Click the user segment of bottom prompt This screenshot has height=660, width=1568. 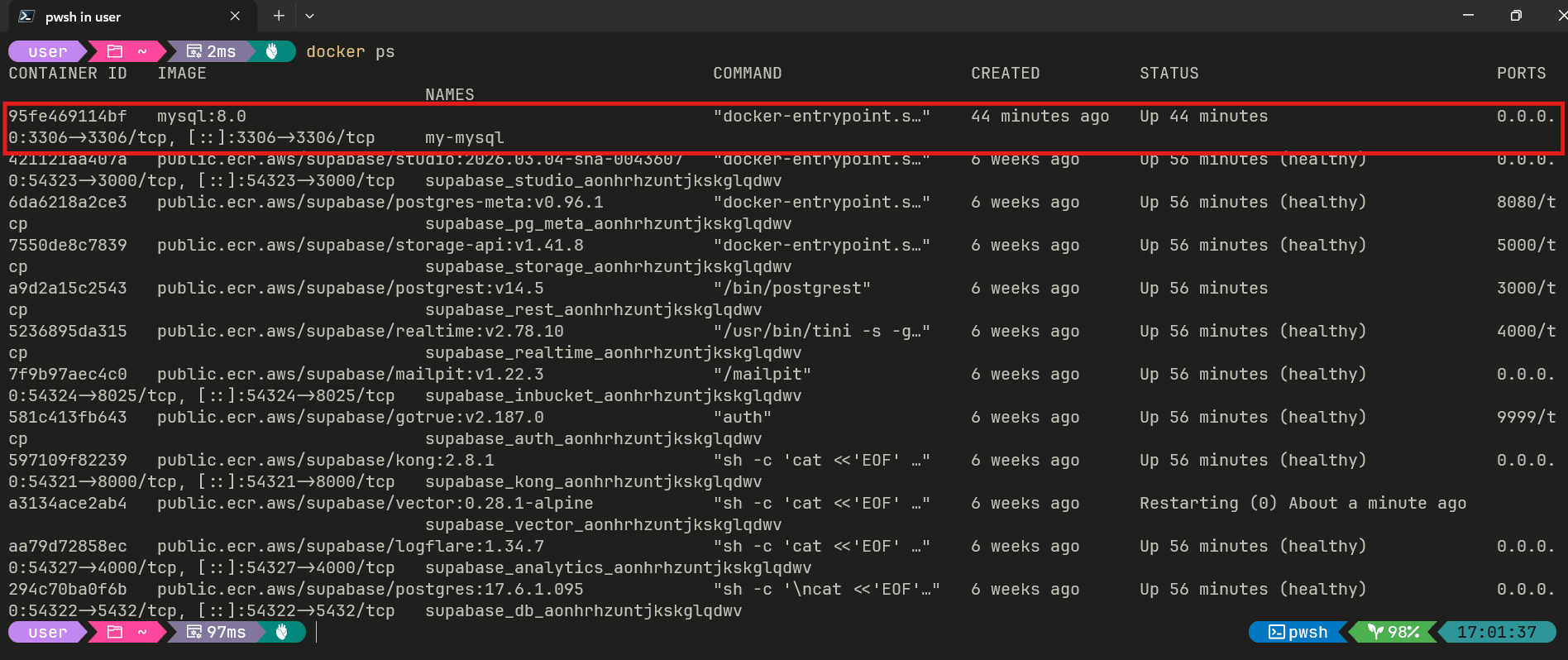pyautogui.click(x=47, y=632)
